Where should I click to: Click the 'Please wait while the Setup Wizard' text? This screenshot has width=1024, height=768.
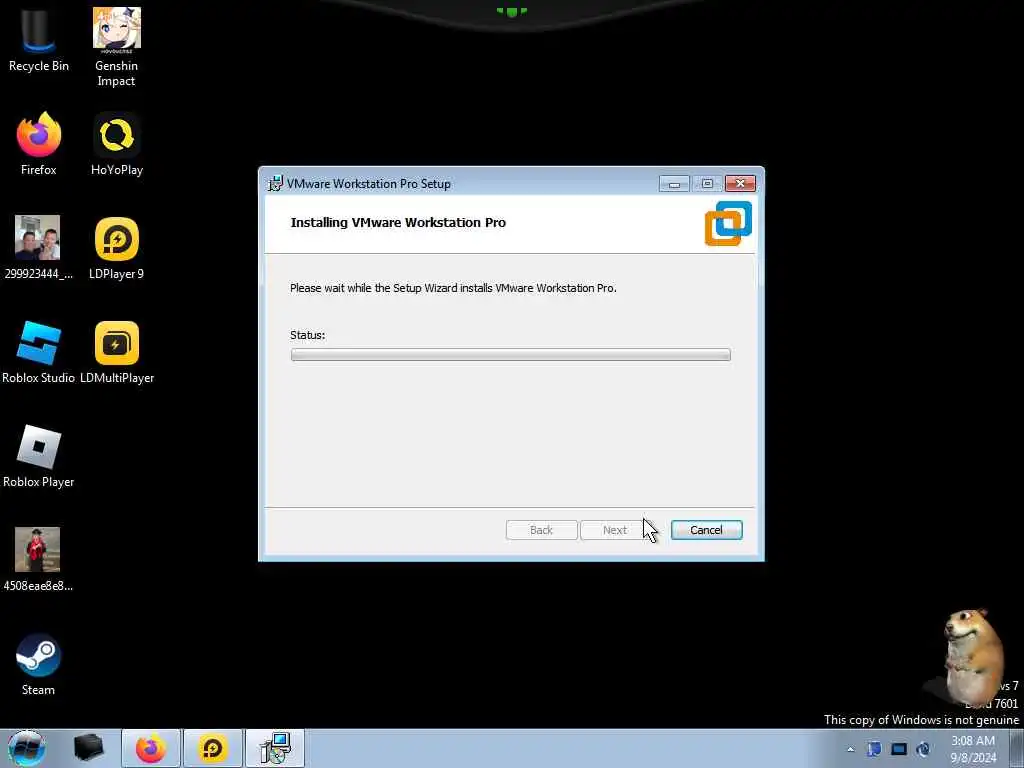(x=453, y=288)
